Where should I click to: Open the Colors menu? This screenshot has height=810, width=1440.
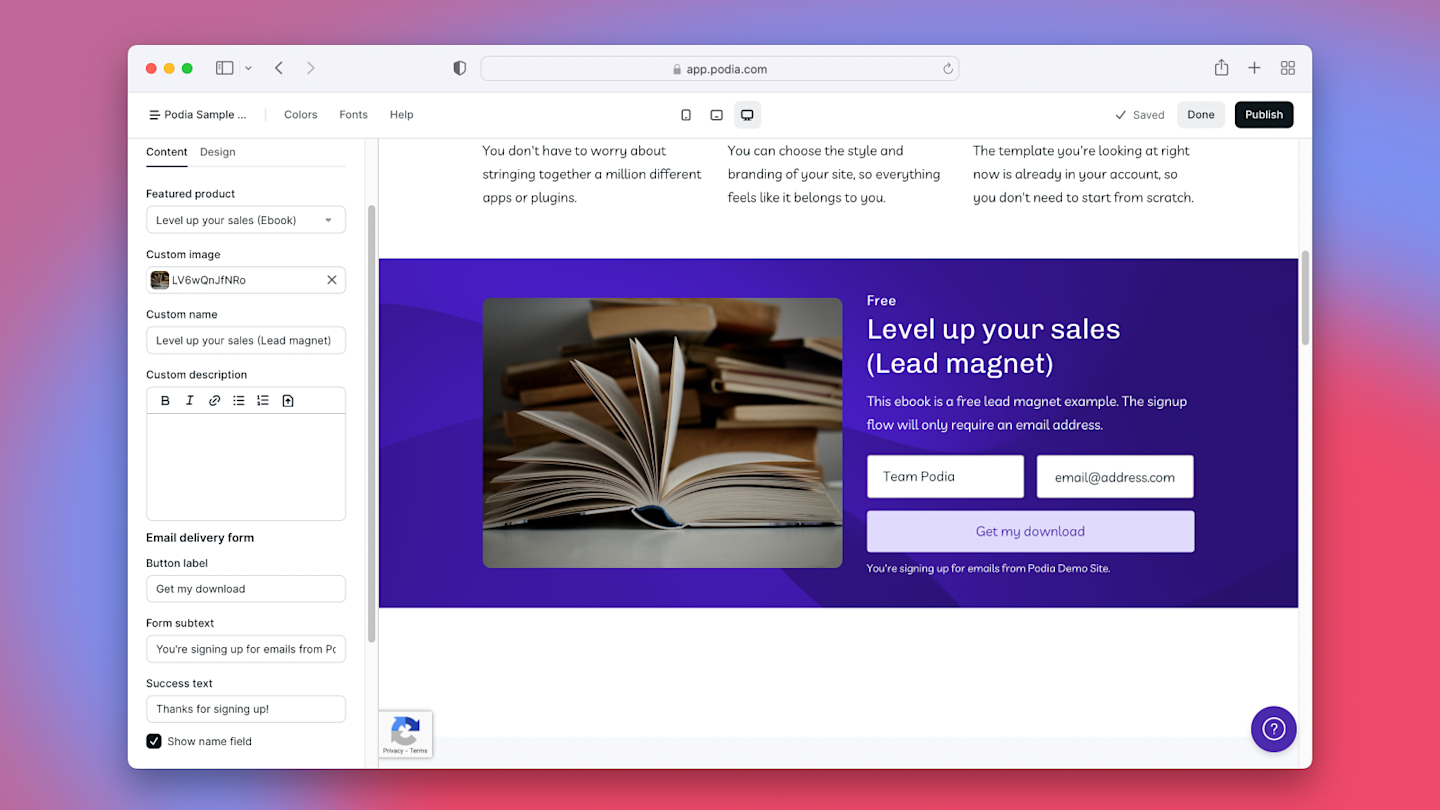pos(300,115)
